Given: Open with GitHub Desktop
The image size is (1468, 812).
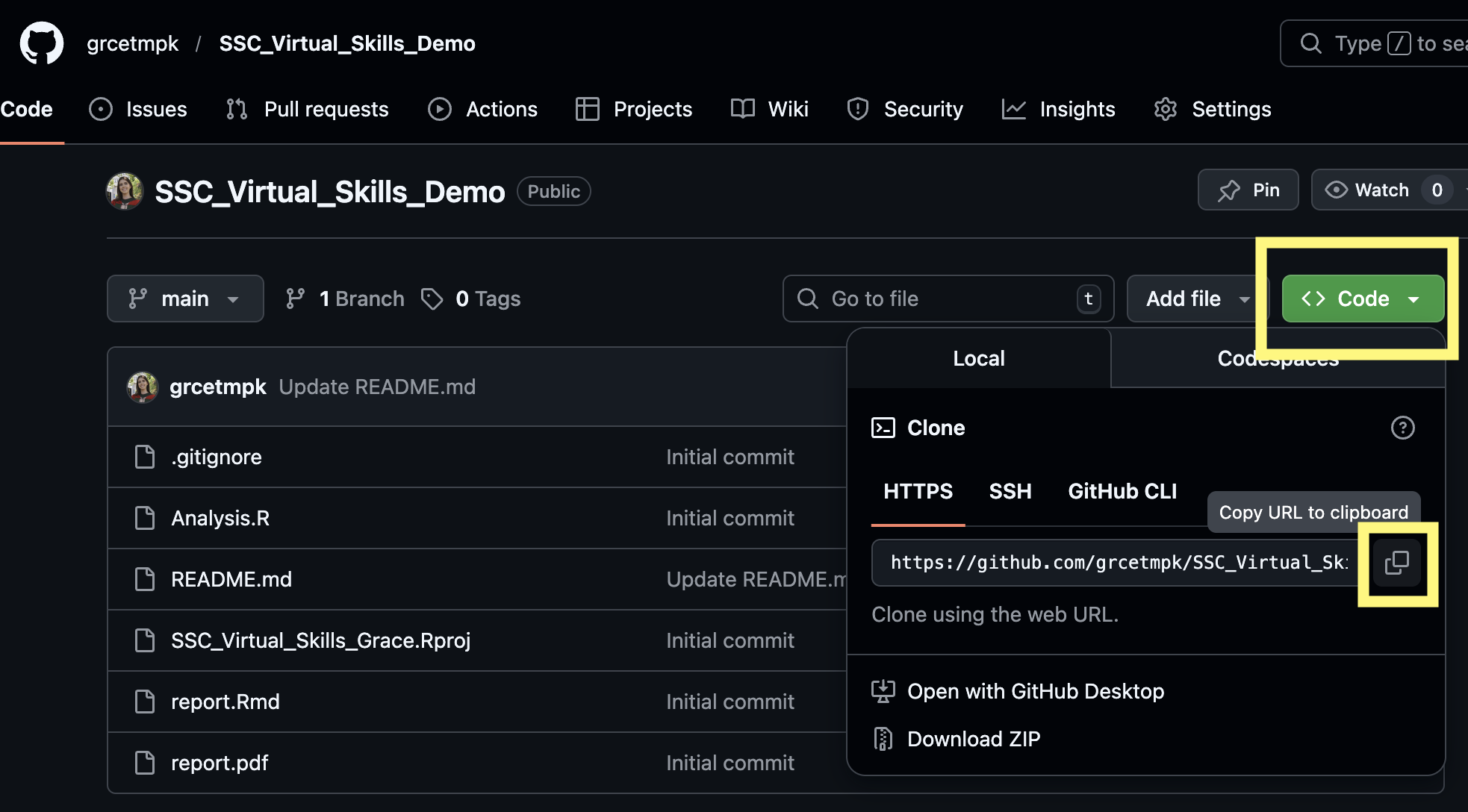Looking at the screenshot, I should tap(1035, 691).
